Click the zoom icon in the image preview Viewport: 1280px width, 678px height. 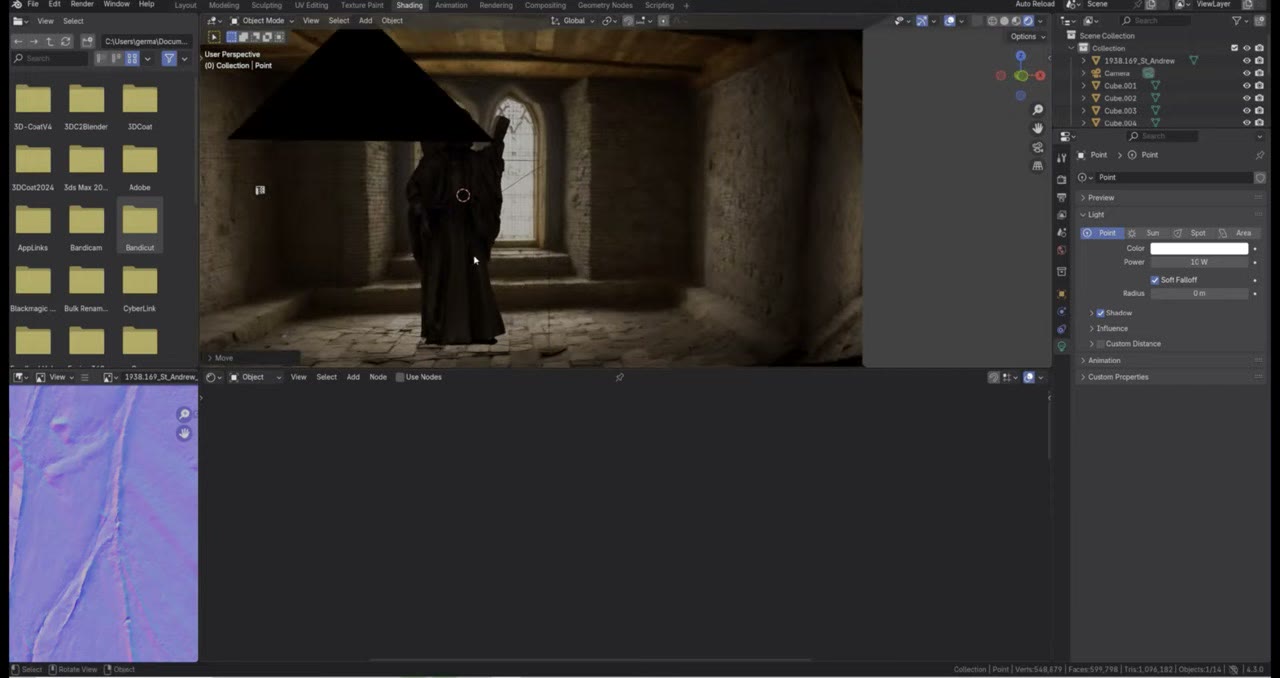[184, 414]
